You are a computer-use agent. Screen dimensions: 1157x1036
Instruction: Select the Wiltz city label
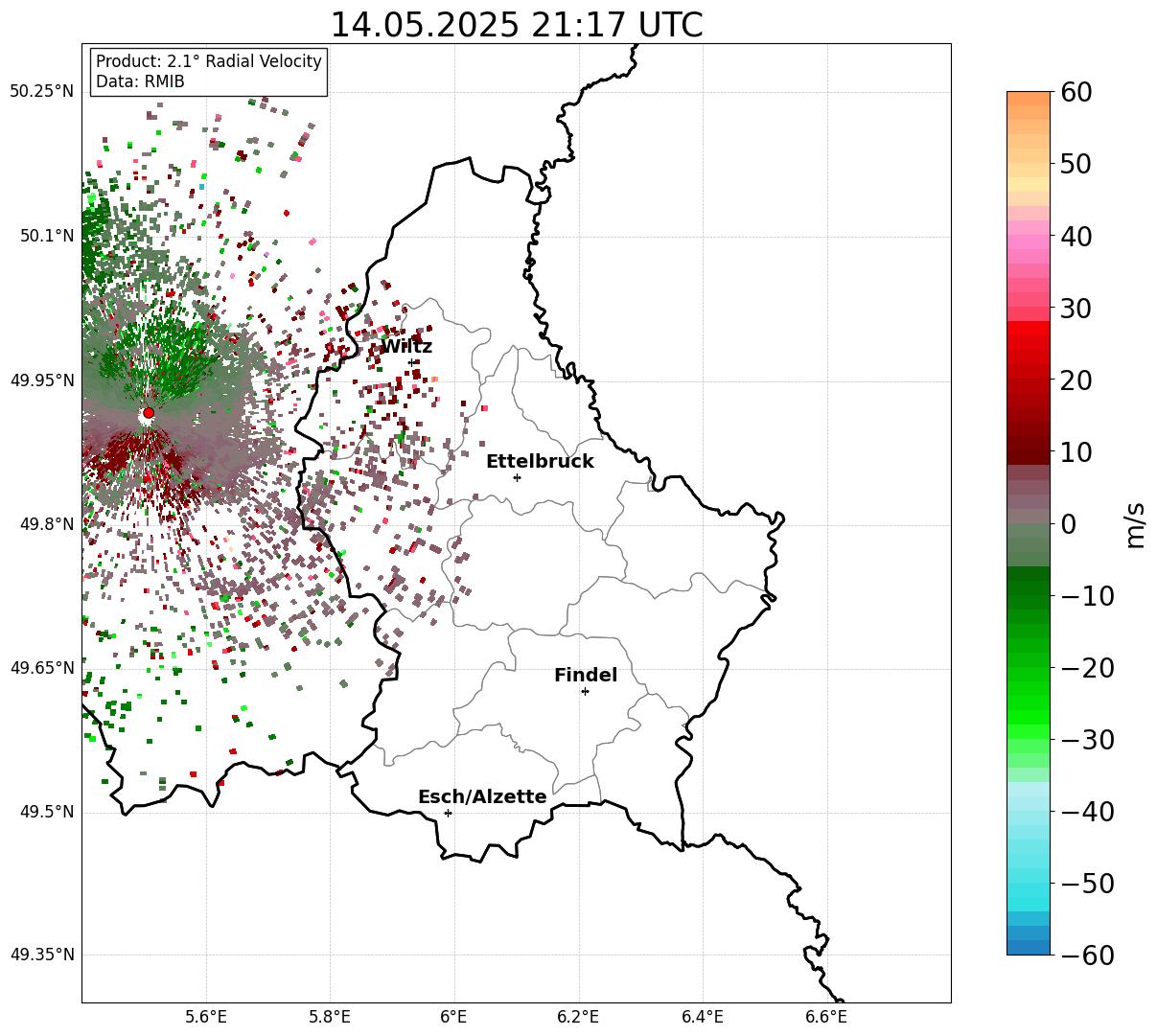coord(406,346)
